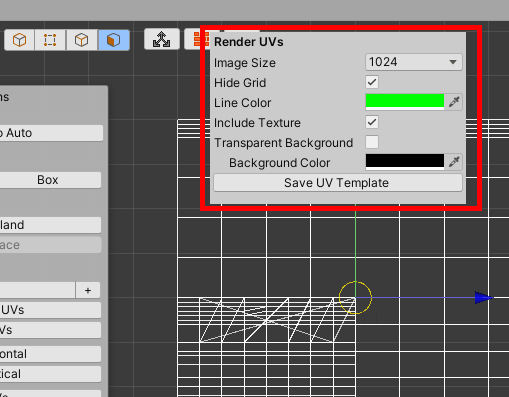Viewport: 509px width, 397px height.
Task: Click the yellow circle pivot handle
Action: coord(355,298)
